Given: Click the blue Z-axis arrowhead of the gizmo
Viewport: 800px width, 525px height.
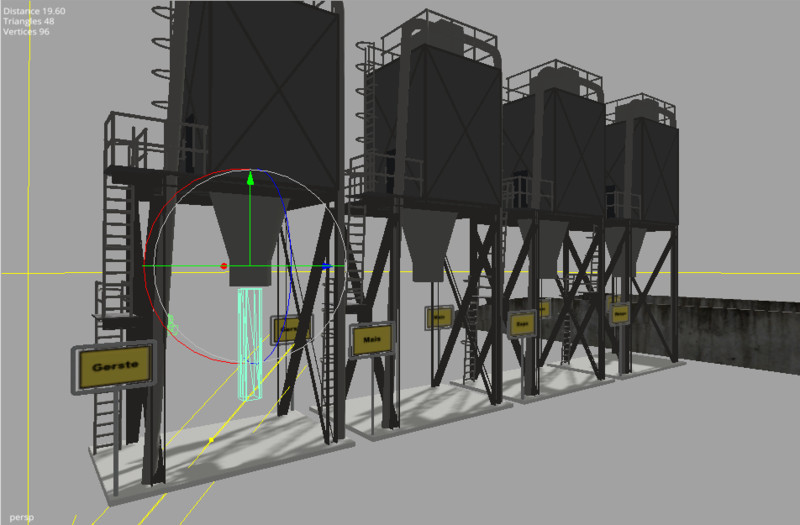Looking at the screenshot, I should pyautogui.click(x=327, y=266).
